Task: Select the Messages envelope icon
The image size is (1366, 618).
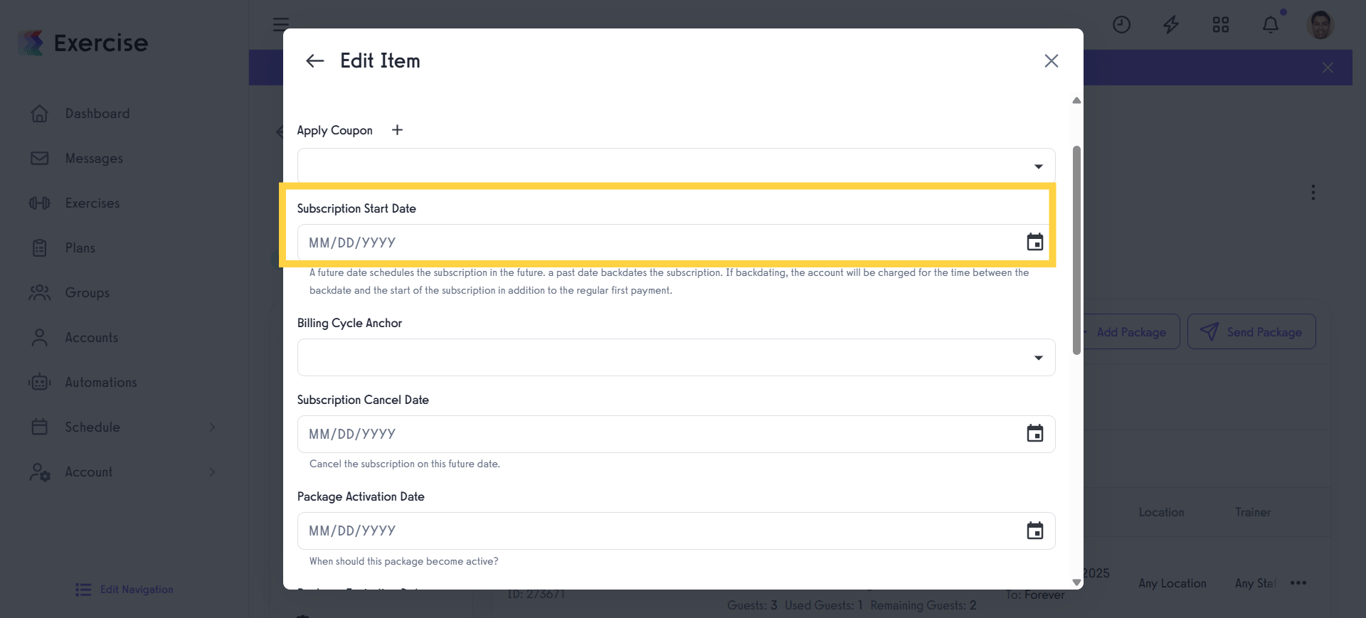Action: pyautogui.click(x=40, y=158)
